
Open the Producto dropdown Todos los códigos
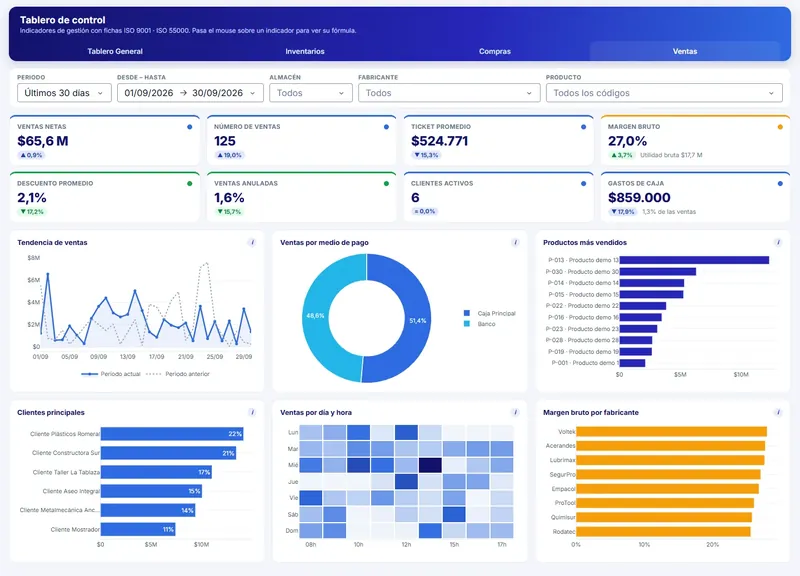click(x=664, y=93)
